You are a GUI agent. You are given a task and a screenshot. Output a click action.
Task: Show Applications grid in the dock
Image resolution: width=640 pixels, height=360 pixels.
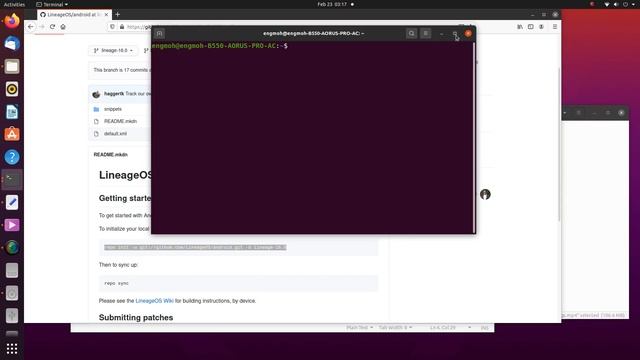12,348
